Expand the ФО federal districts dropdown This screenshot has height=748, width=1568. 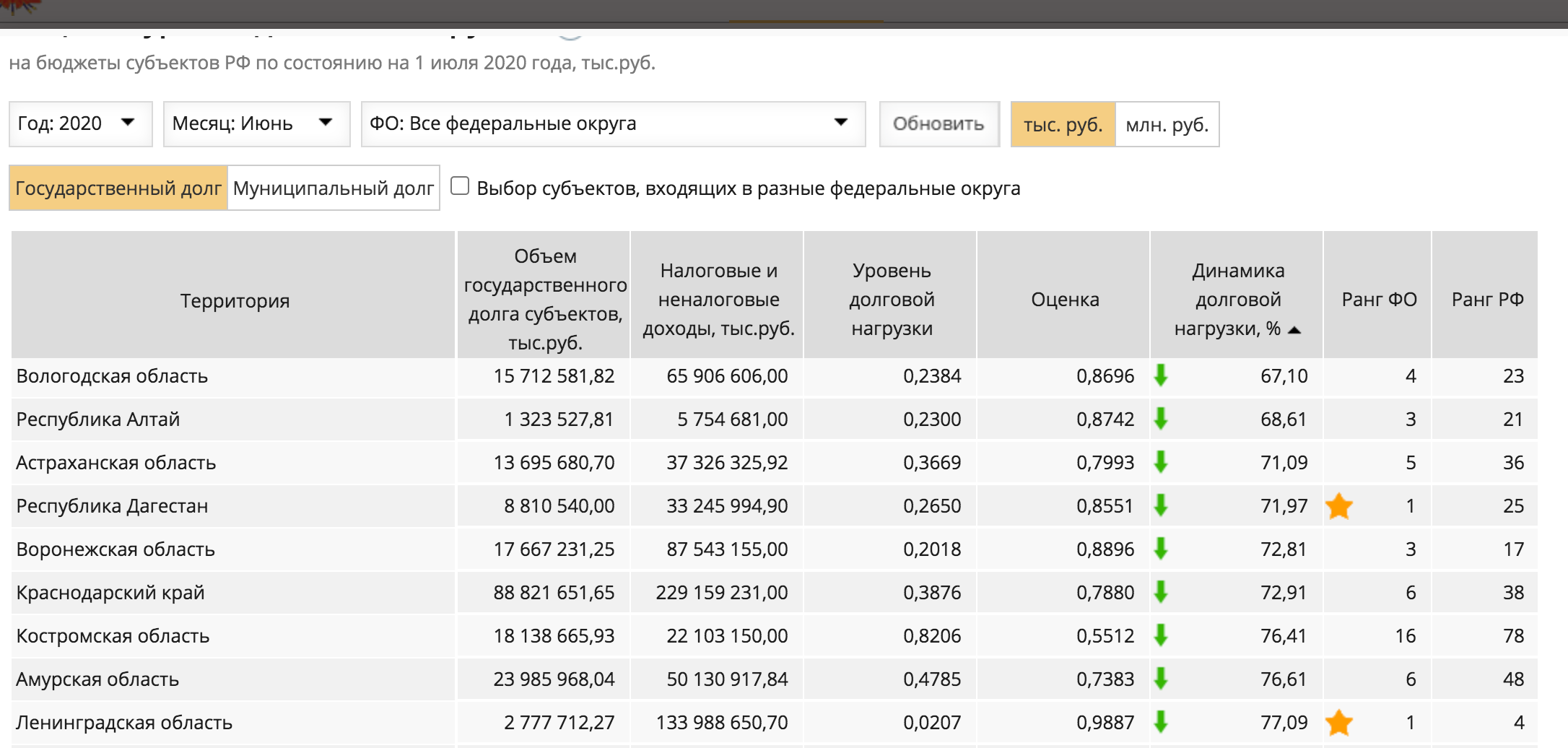[x=612, y=123]
